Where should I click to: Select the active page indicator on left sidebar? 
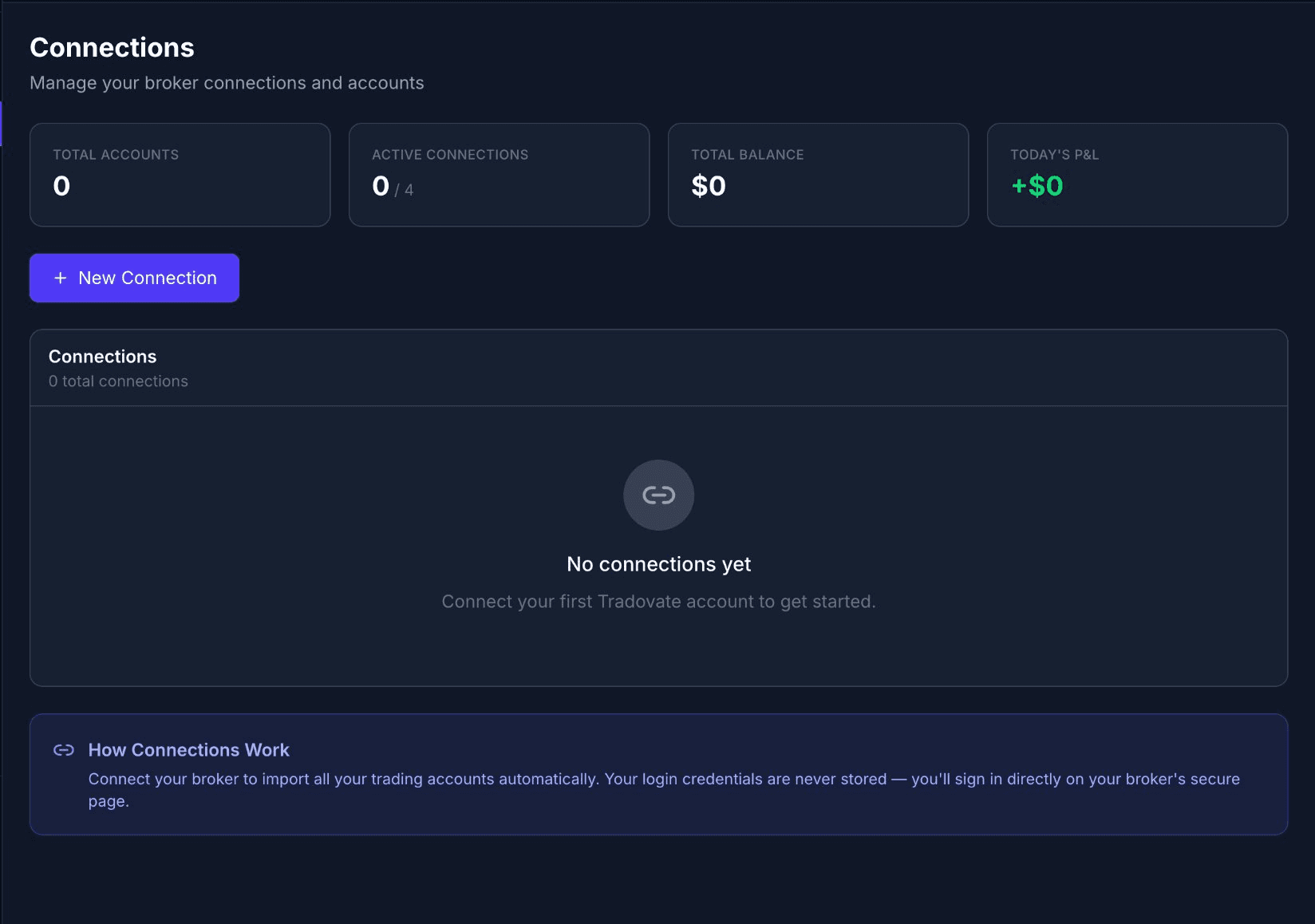point(2,124)
